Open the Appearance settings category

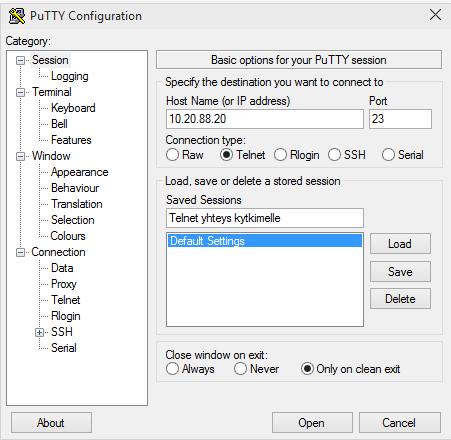pyautogui.click(x=80, y=172)
